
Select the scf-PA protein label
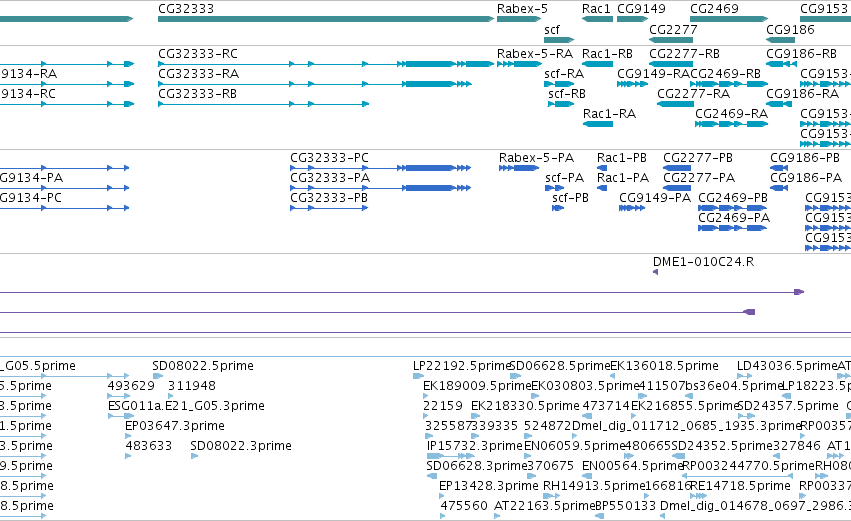pos(564,179)
